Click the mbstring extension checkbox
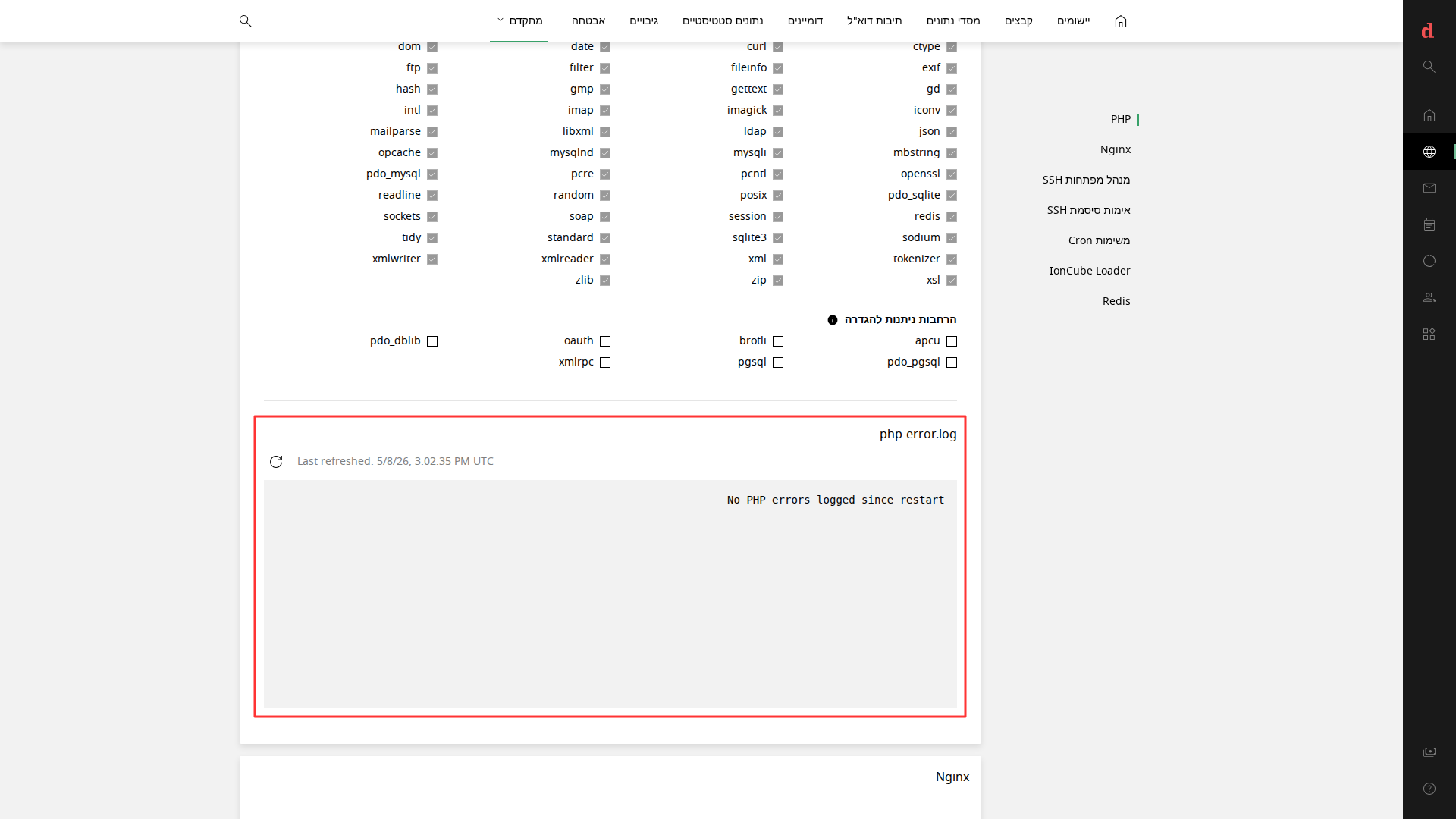 (x=952, y=153)
